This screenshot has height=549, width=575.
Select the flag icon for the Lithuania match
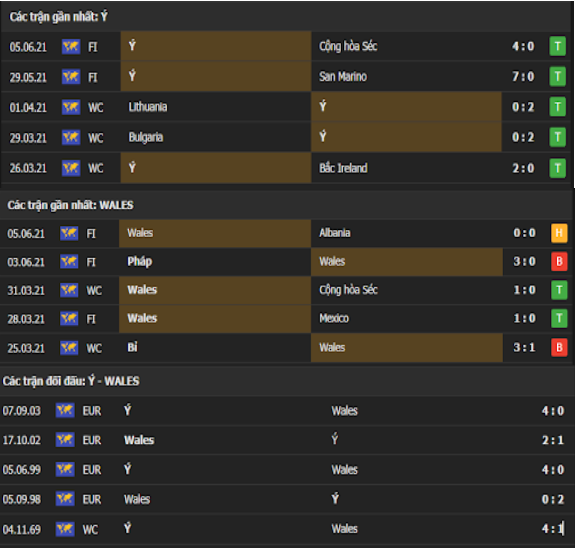coord(71,107)
